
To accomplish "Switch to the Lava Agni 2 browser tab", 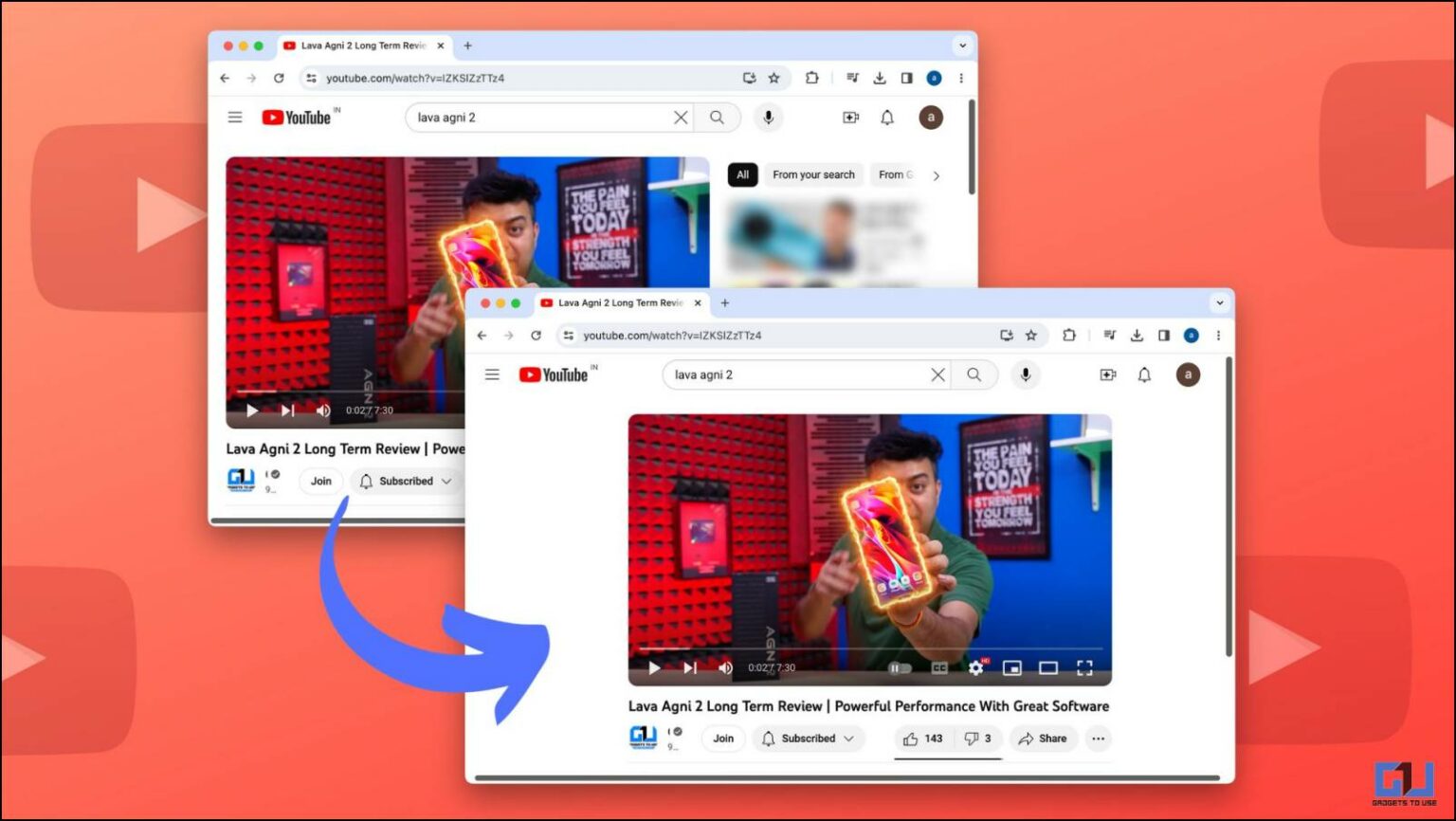I will coord(616,302).
